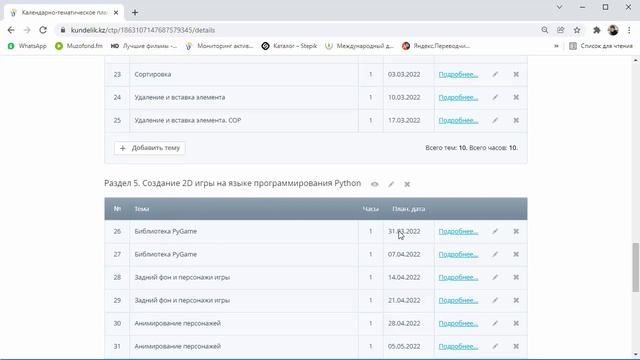Delete topic 27 Библиотека PyGame
The image size is (640, 360).
516,254
